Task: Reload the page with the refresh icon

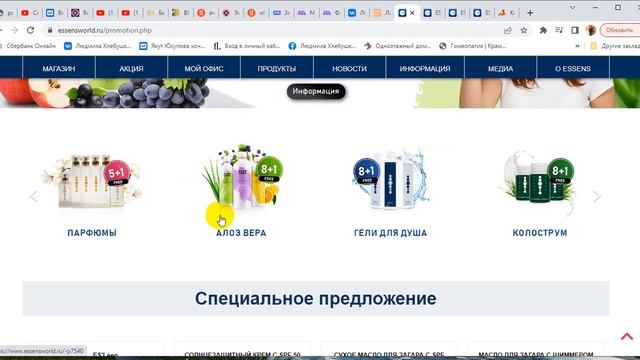Action: tap(30, 30)
